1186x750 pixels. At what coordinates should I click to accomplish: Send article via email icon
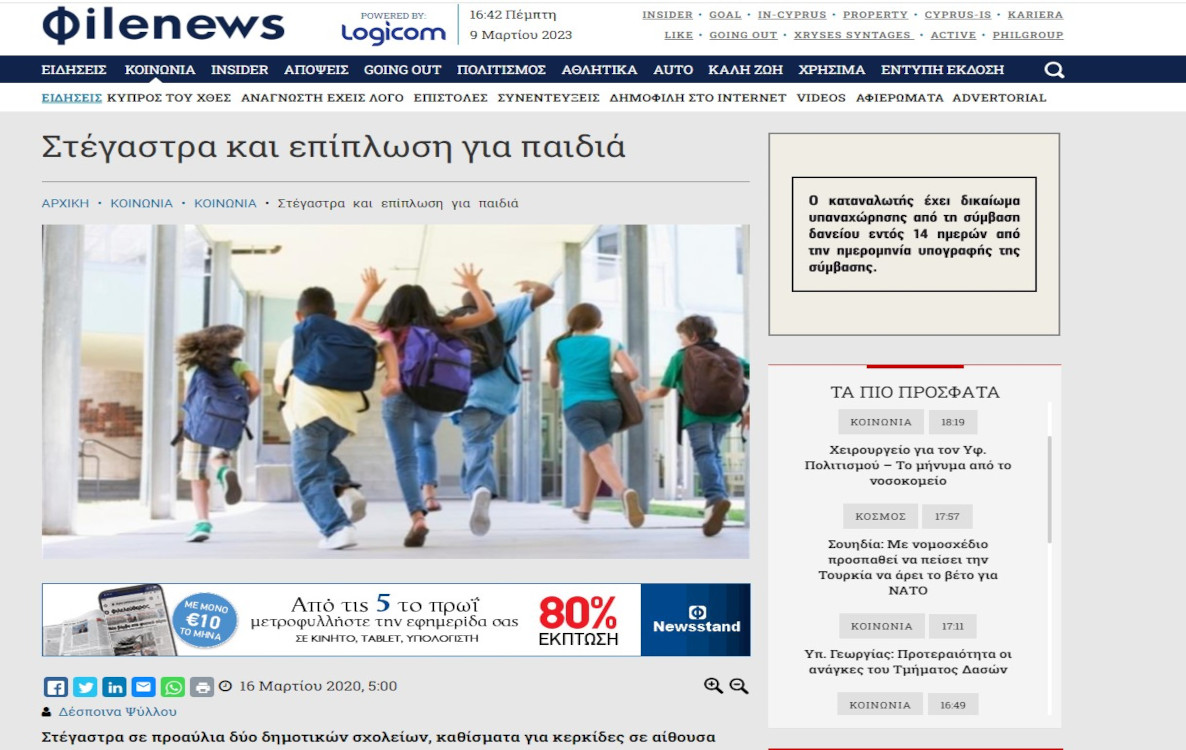pos(144,687)
